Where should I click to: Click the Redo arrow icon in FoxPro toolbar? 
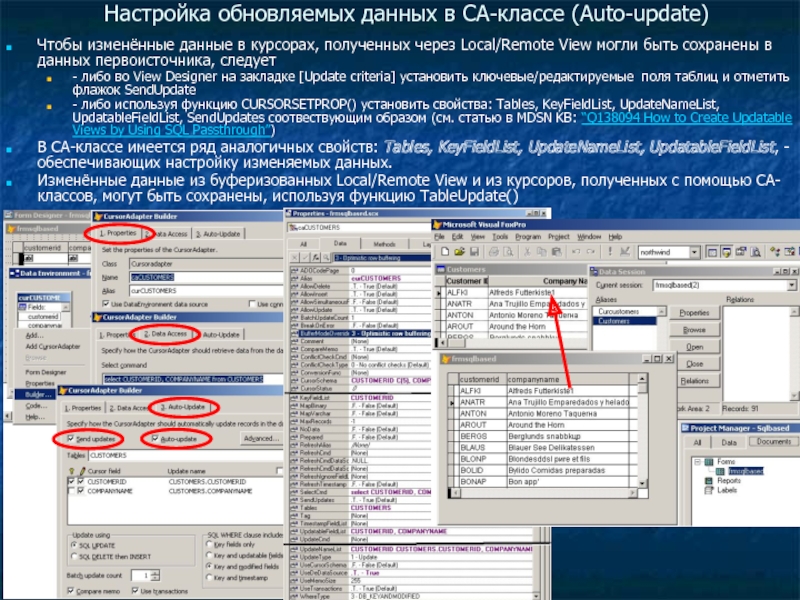coord(591,252)
